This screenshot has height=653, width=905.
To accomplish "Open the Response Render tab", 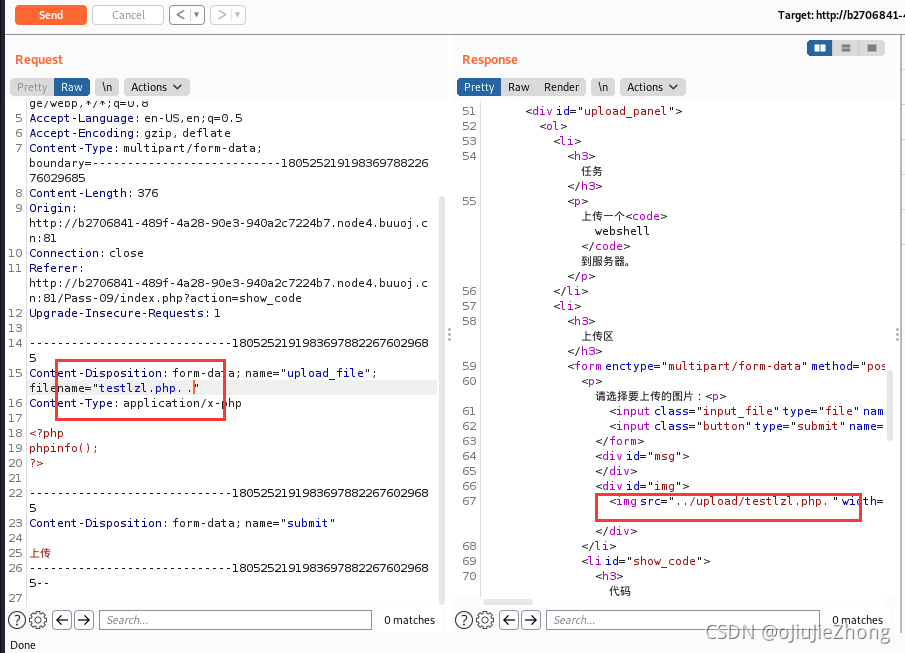I will pos(561,87).
